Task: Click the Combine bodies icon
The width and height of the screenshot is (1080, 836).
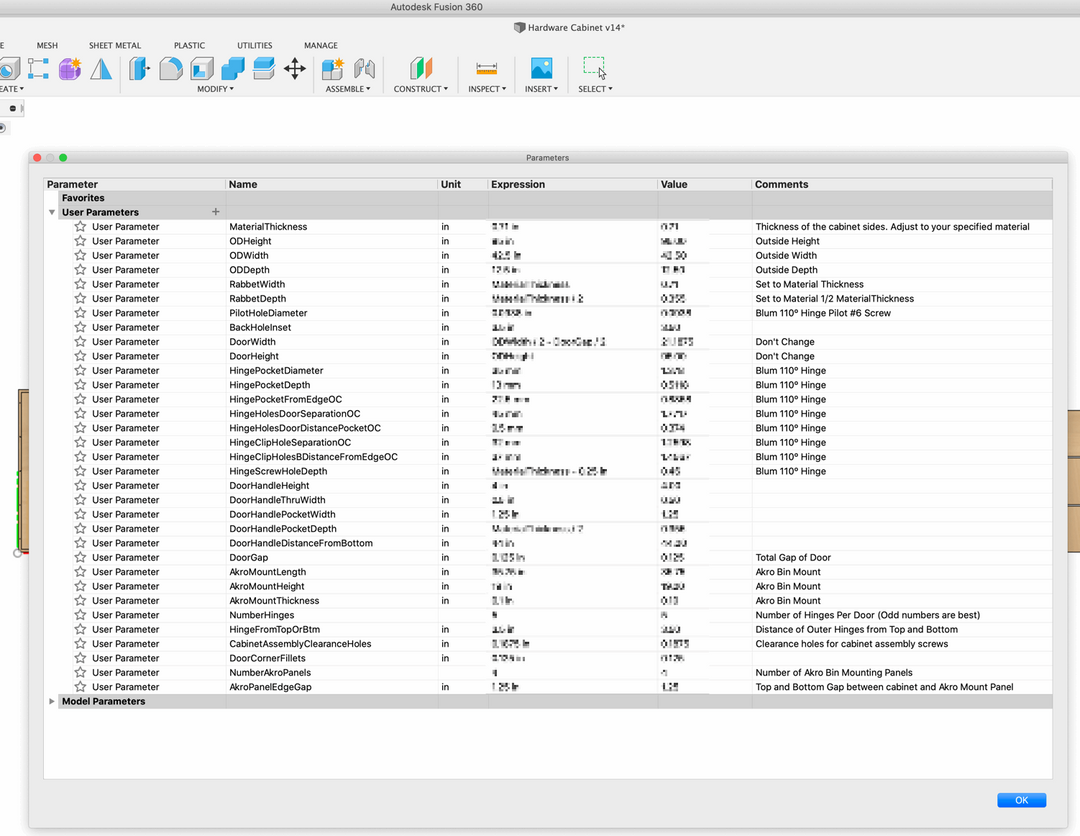Action: coord(233,69)
